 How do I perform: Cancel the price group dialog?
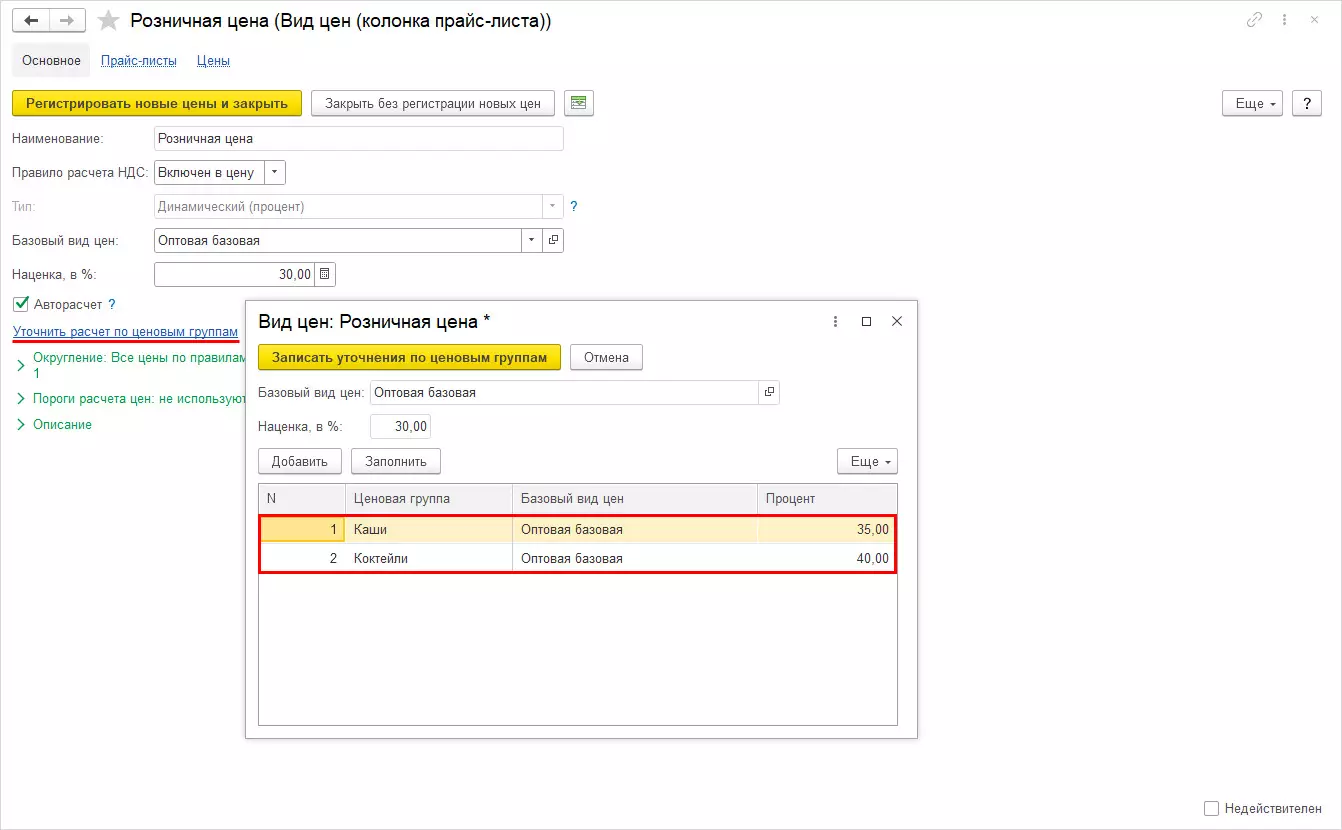606,357
